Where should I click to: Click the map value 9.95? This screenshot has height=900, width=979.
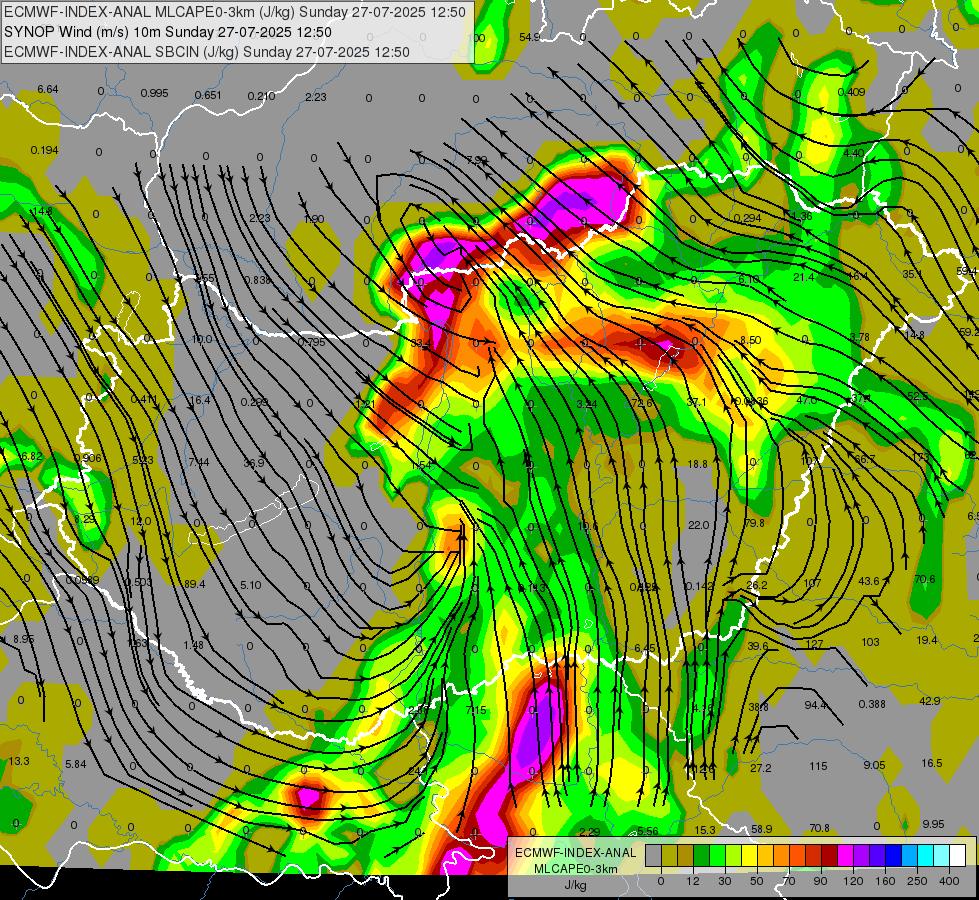click(933, 824)
